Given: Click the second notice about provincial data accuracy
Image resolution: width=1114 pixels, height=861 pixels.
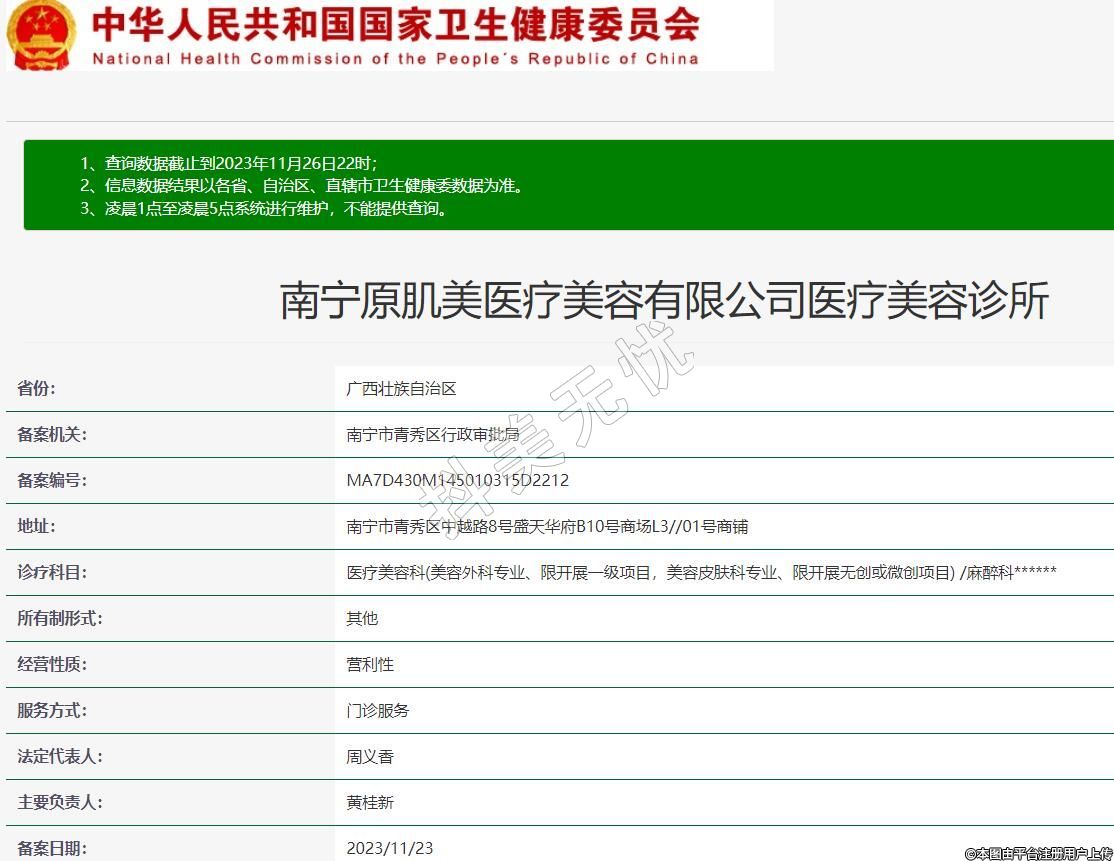Looking at the screenshot, I should [301, 185].
